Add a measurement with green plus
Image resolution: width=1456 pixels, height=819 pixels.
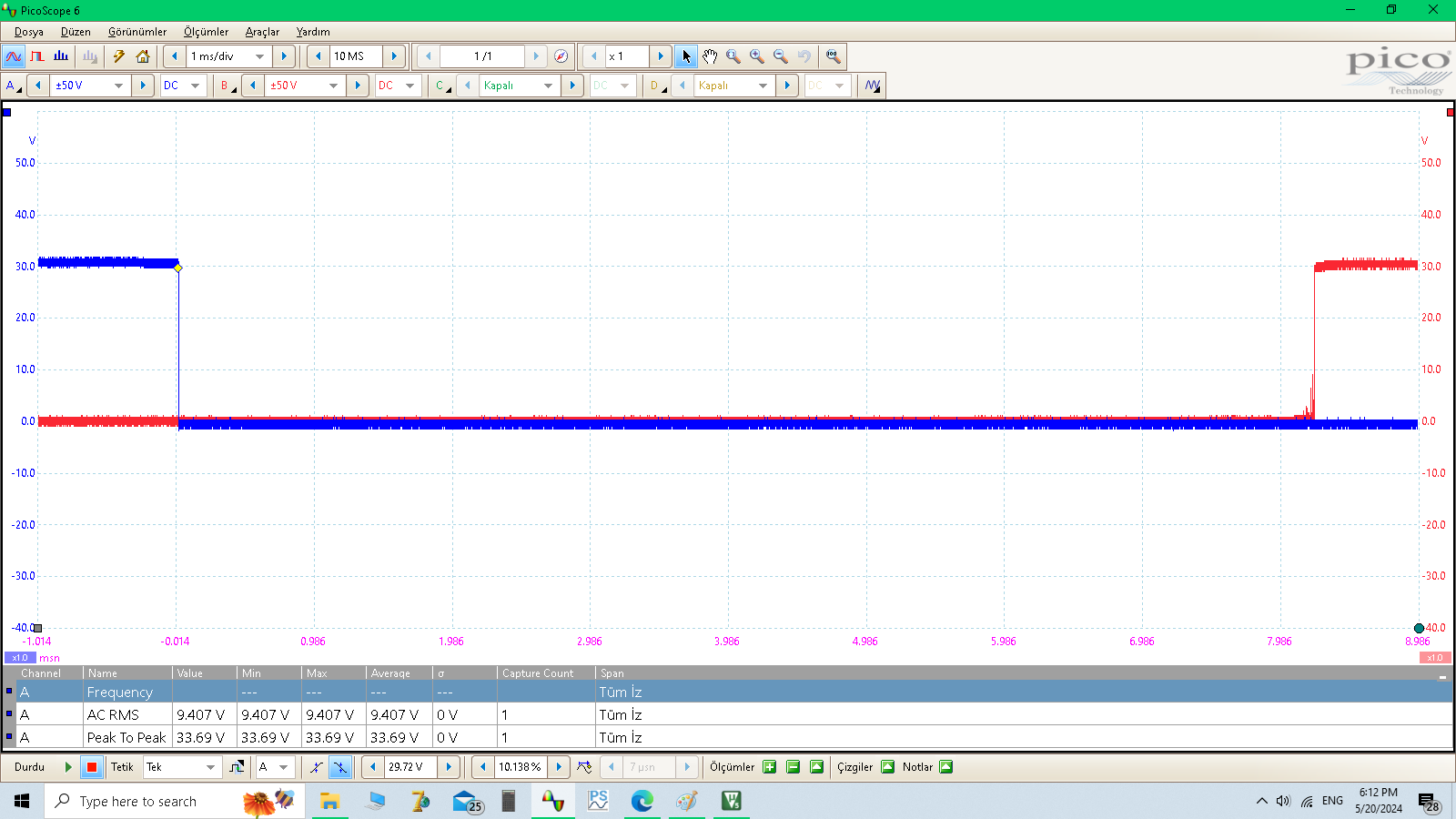point(770,767)
